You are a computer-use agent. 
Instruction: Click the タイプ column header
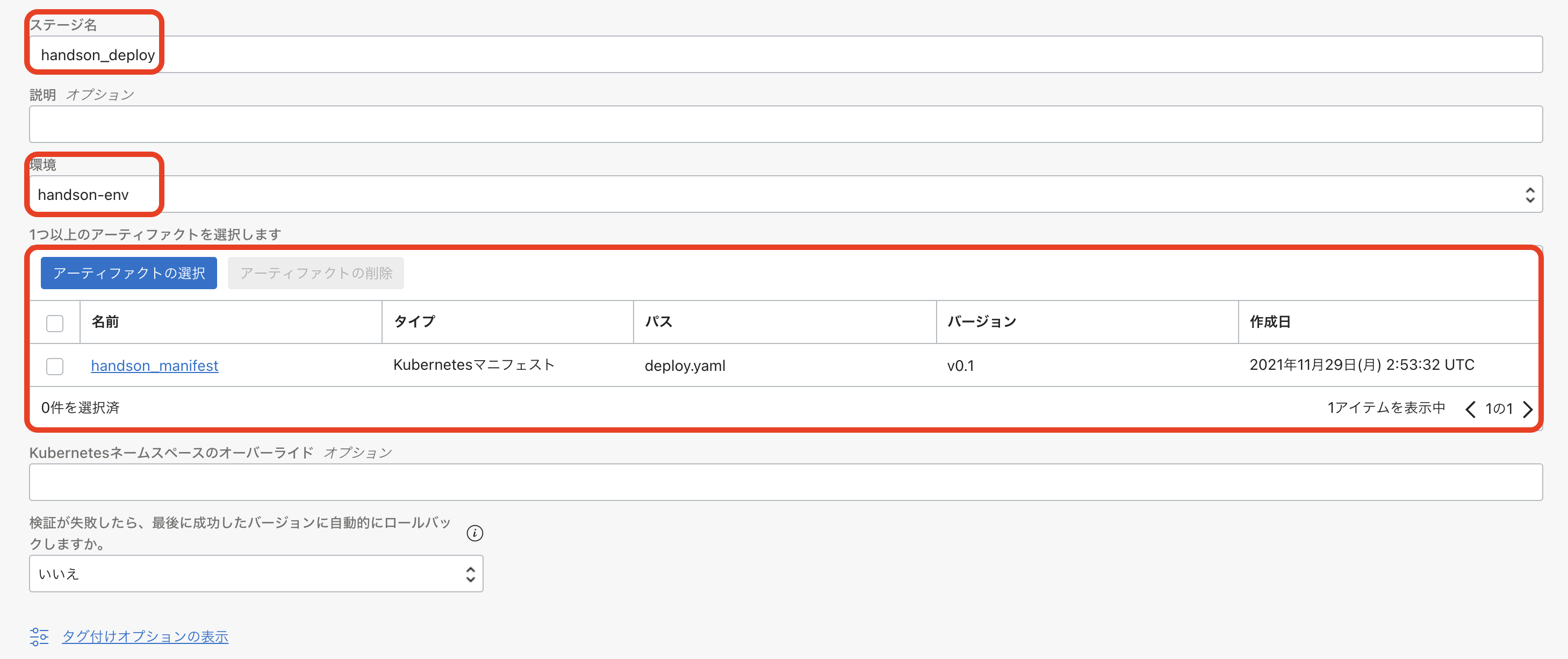pyautogui.click(x=414, y=321)
